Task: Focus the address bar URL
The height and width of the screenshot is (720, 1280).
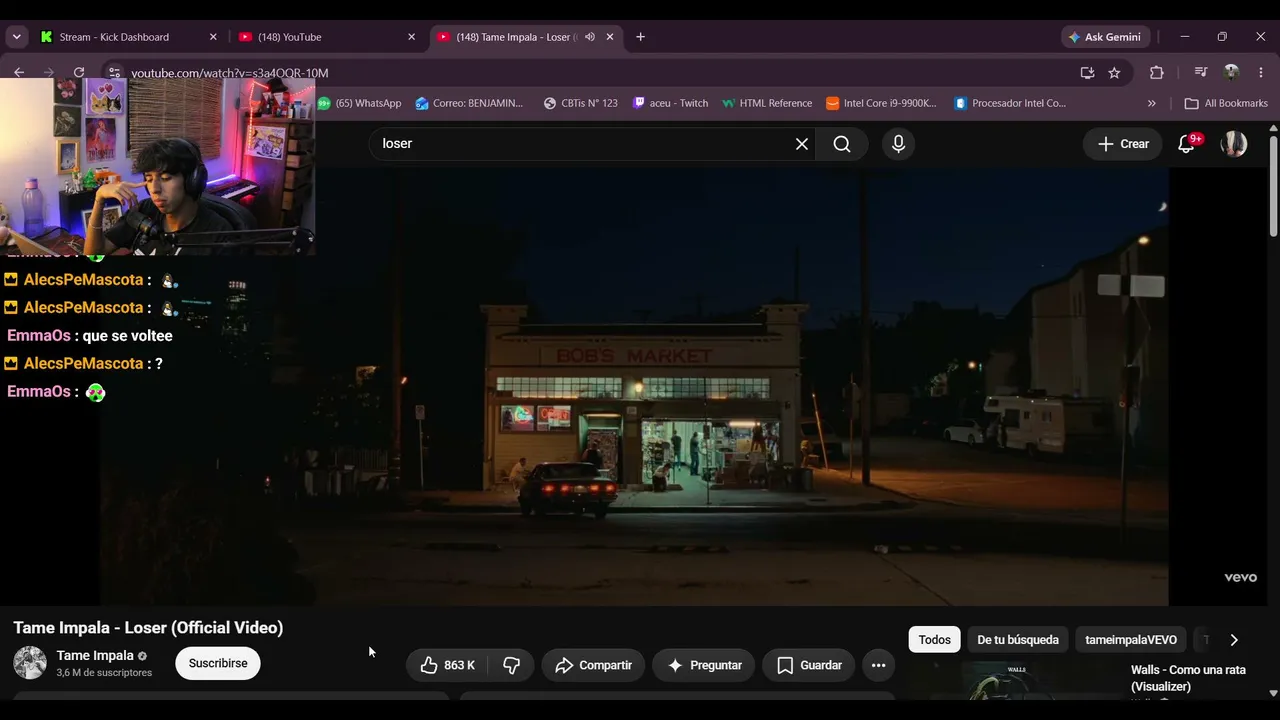Action: 229,73
